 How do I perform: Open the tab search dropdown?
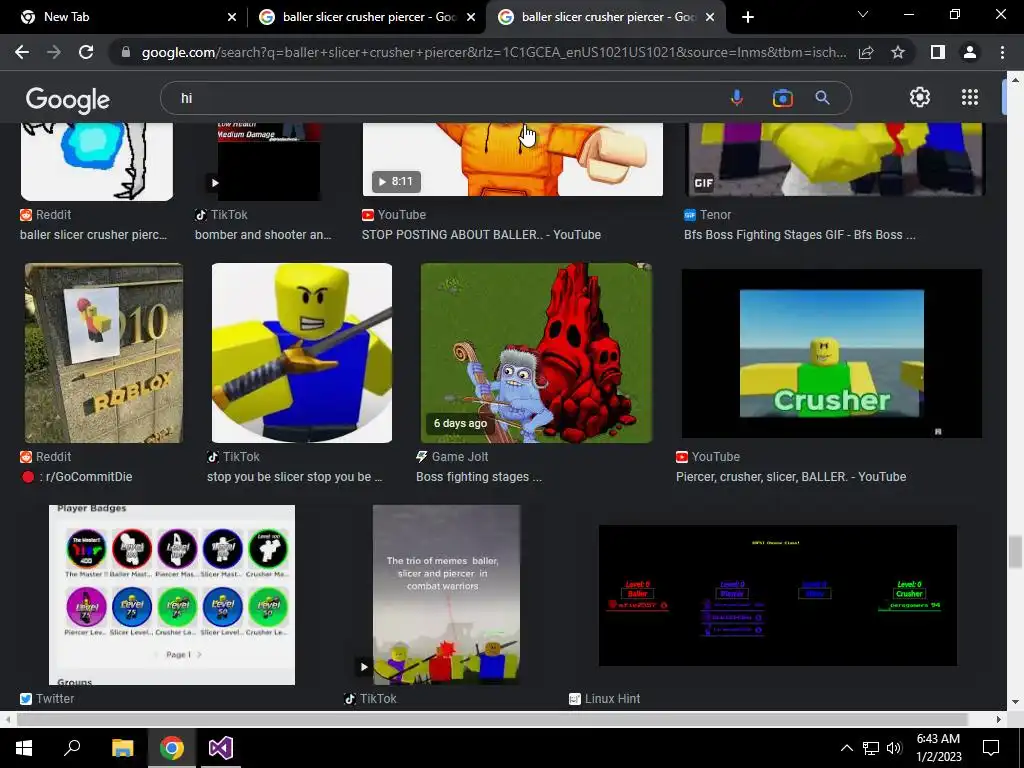pyautogui.click(x=863, y=14)
